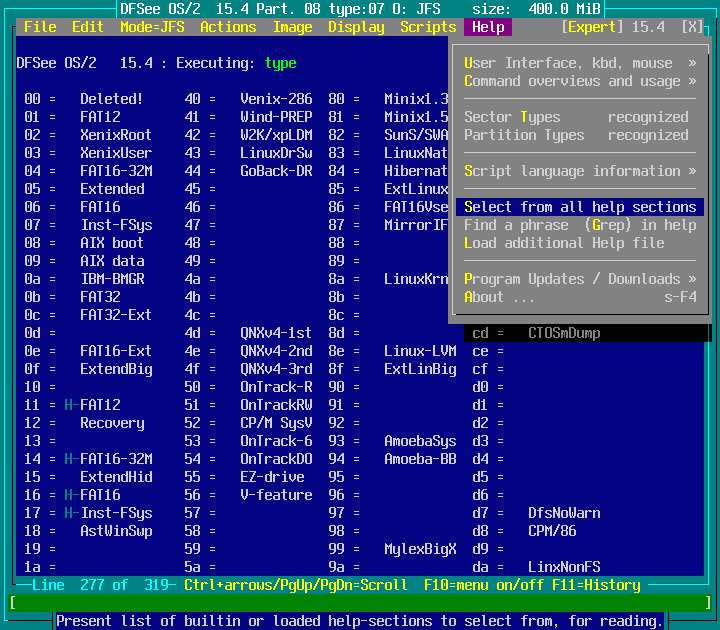Open the Scripts menu

pos(428,27)
